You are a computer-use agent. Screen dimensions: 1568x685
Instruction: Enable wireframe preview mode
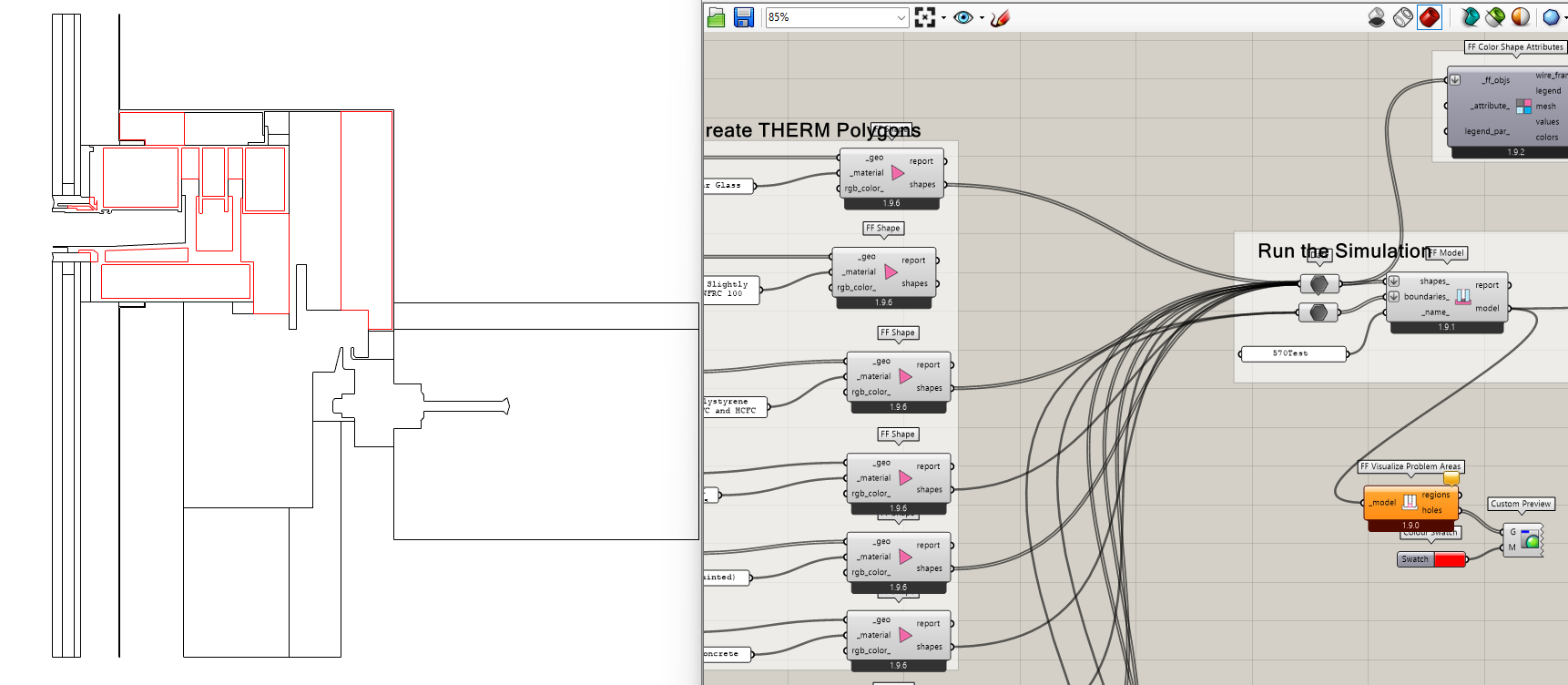click(1403, 17)
